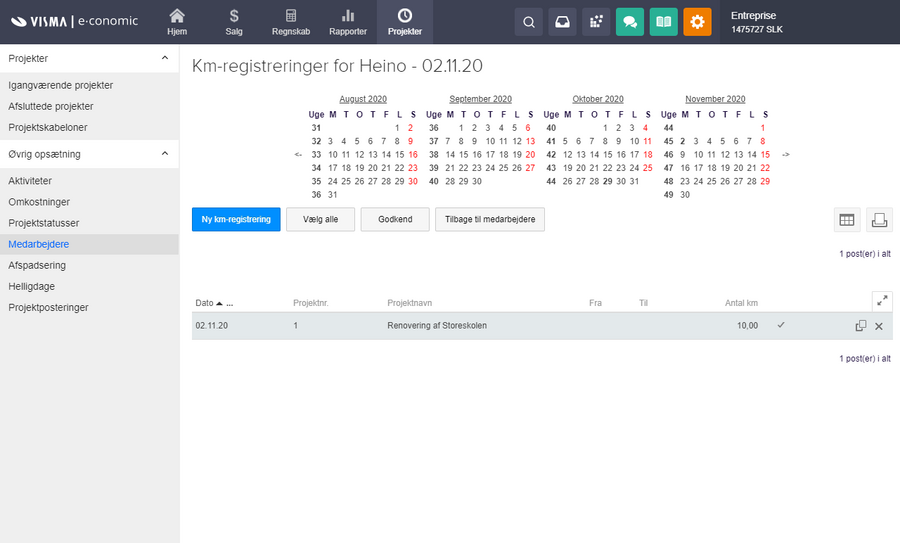
Task: Click the Ny km-registrering button
Action: pos(236,220)
